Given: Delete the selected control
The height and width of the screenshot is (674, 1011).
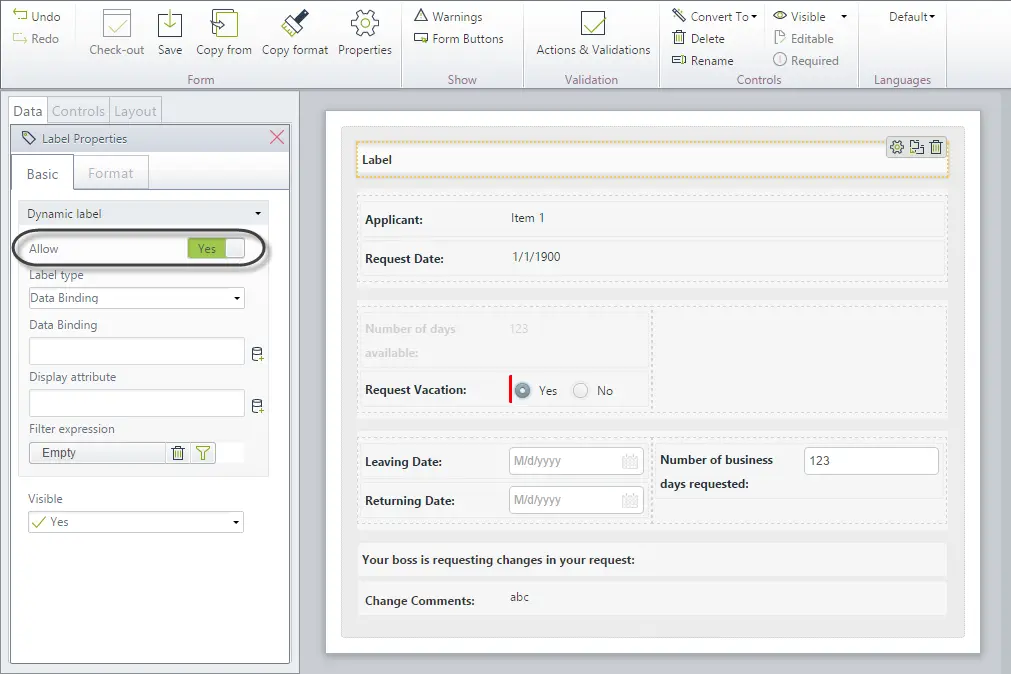Looking at the screenshot, I should 698,38.
